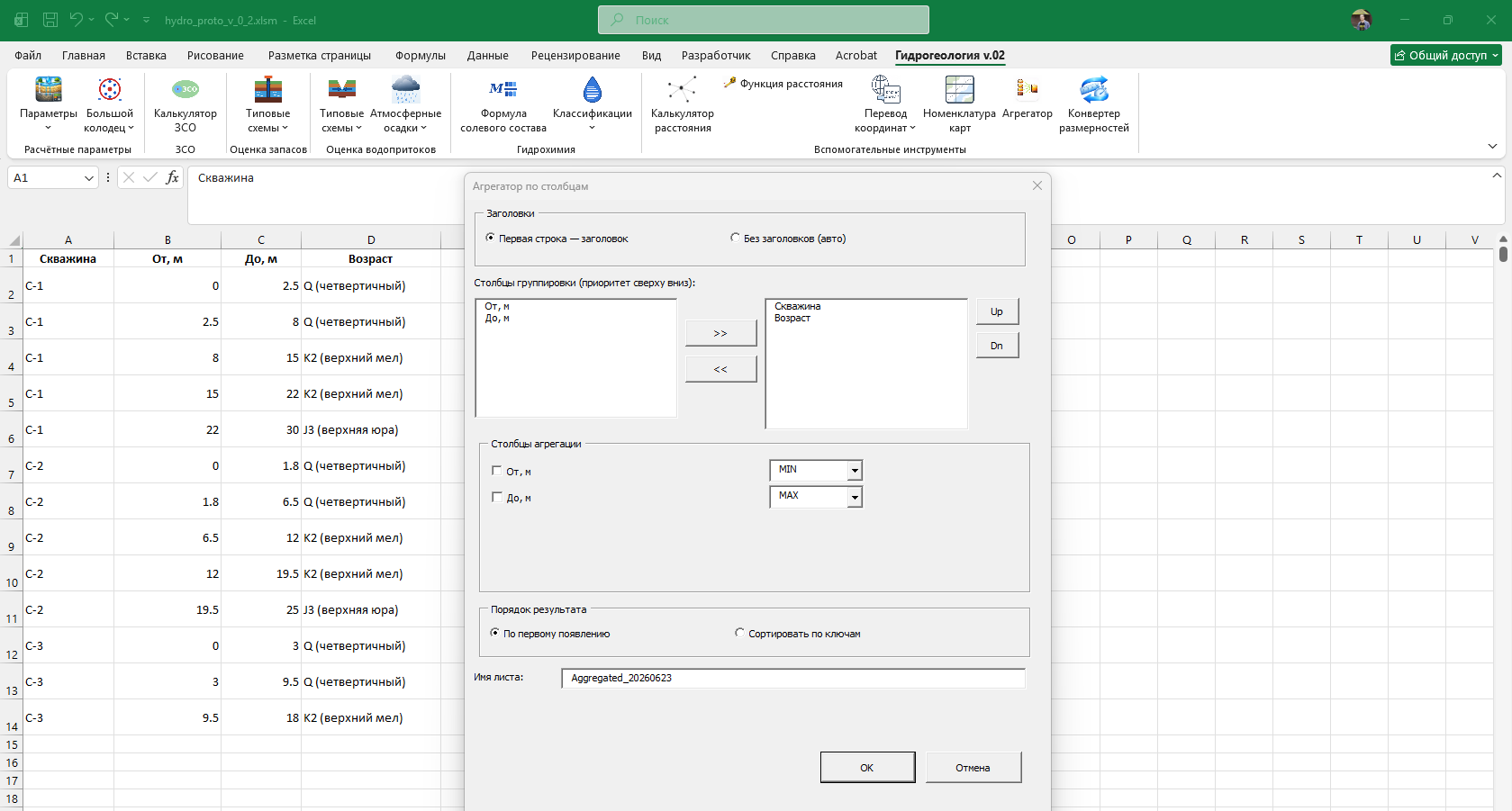Open Атмосферные осадки cloud icon
The image size is (1512, 811).
click(405, 90)
